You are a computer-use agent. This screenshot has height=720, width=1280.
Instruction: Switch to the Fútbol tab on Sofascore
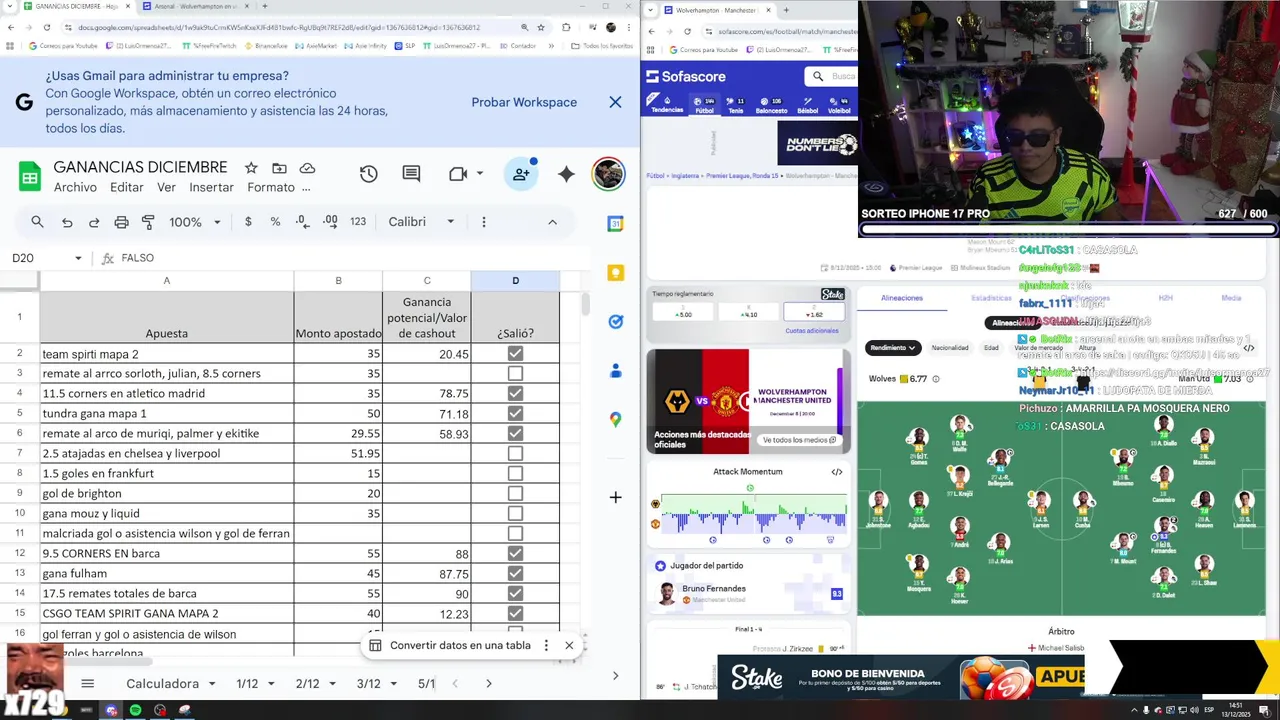(704, 105)
